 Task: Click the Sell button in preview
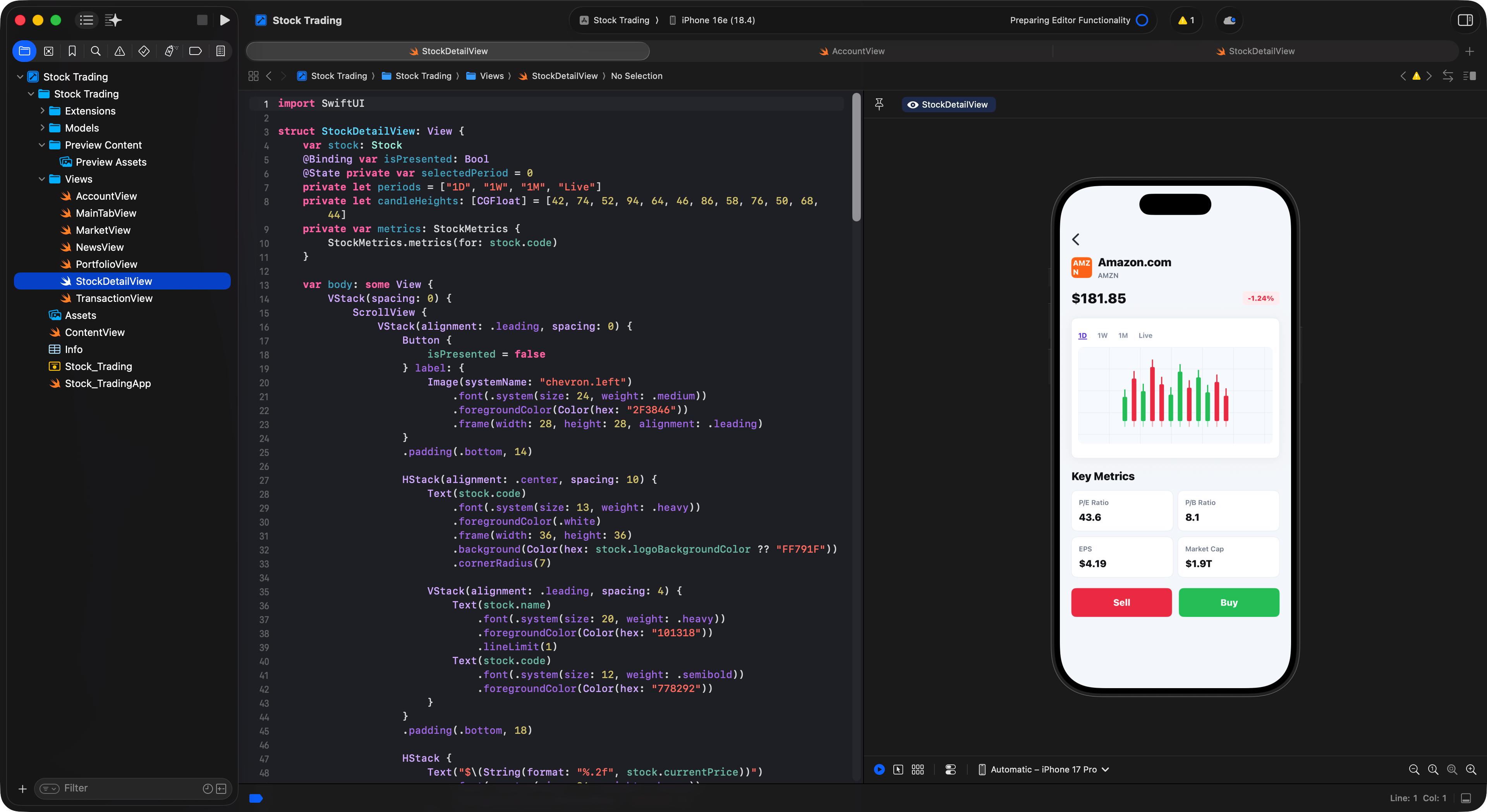(1121, 602)
